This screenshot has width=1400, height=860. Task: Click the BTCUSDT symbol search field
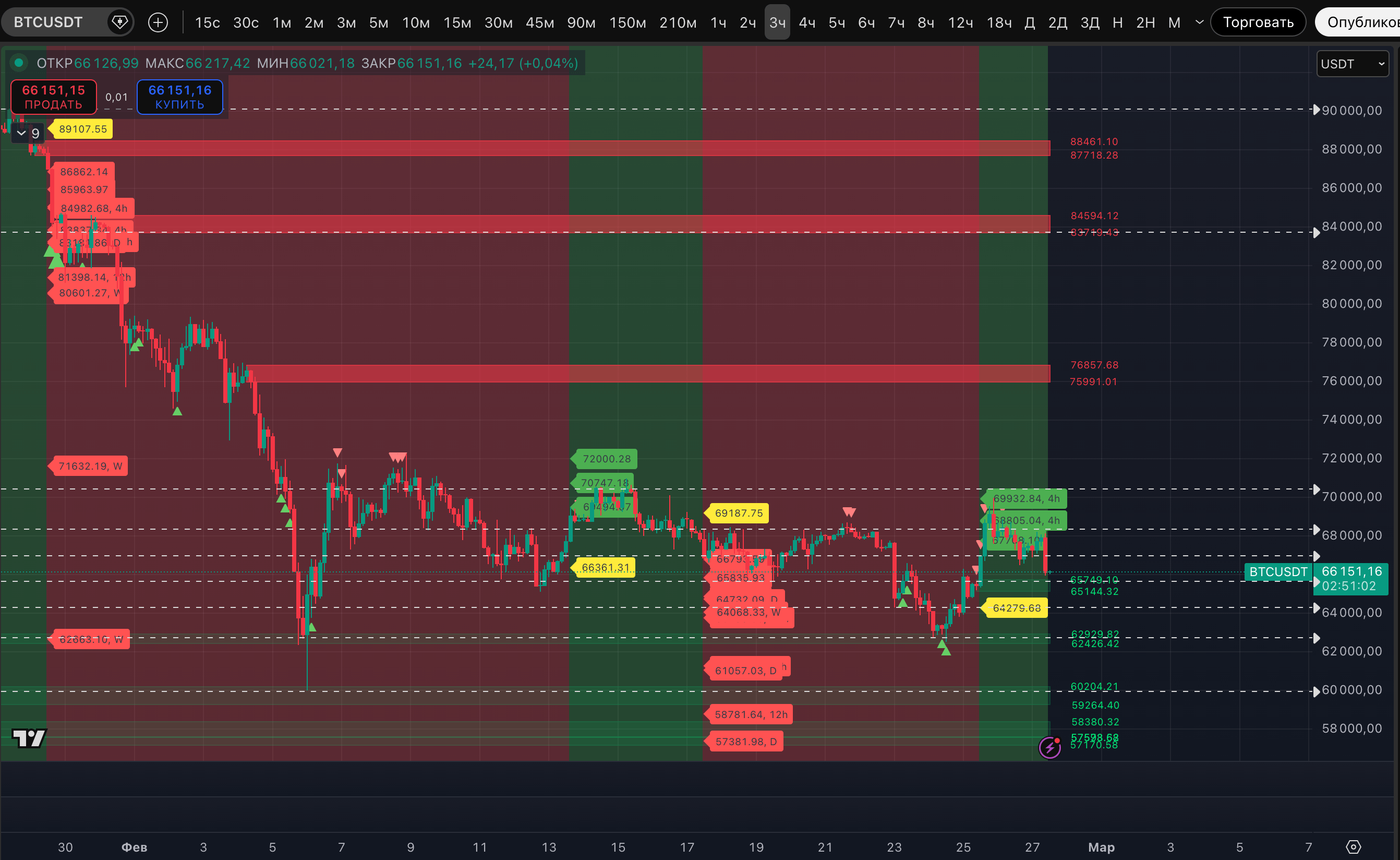coord(49,22)
